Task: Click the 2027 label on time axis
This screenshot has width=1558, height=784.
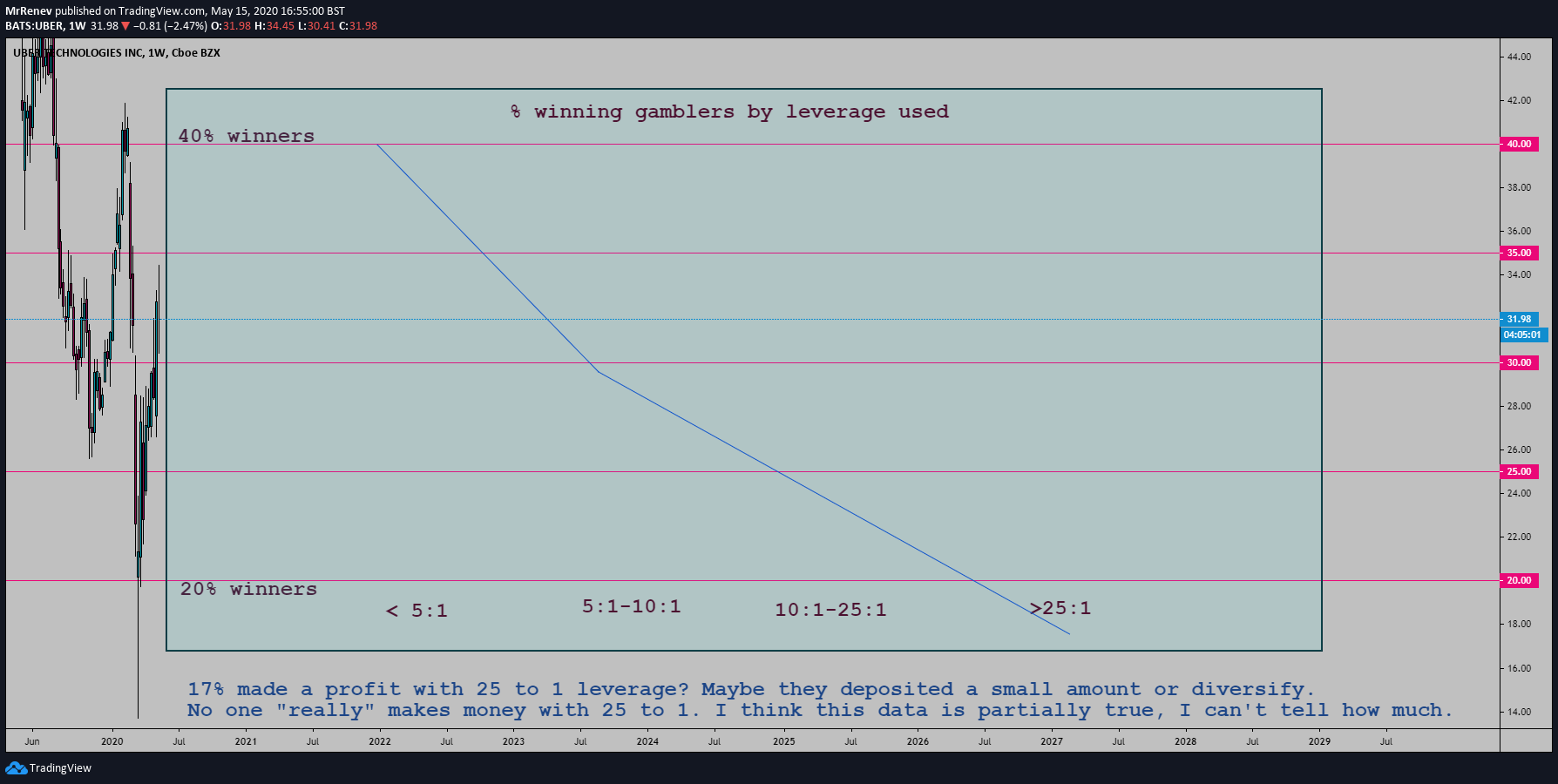Action: pyautogui.click(x=1052, y=741)
